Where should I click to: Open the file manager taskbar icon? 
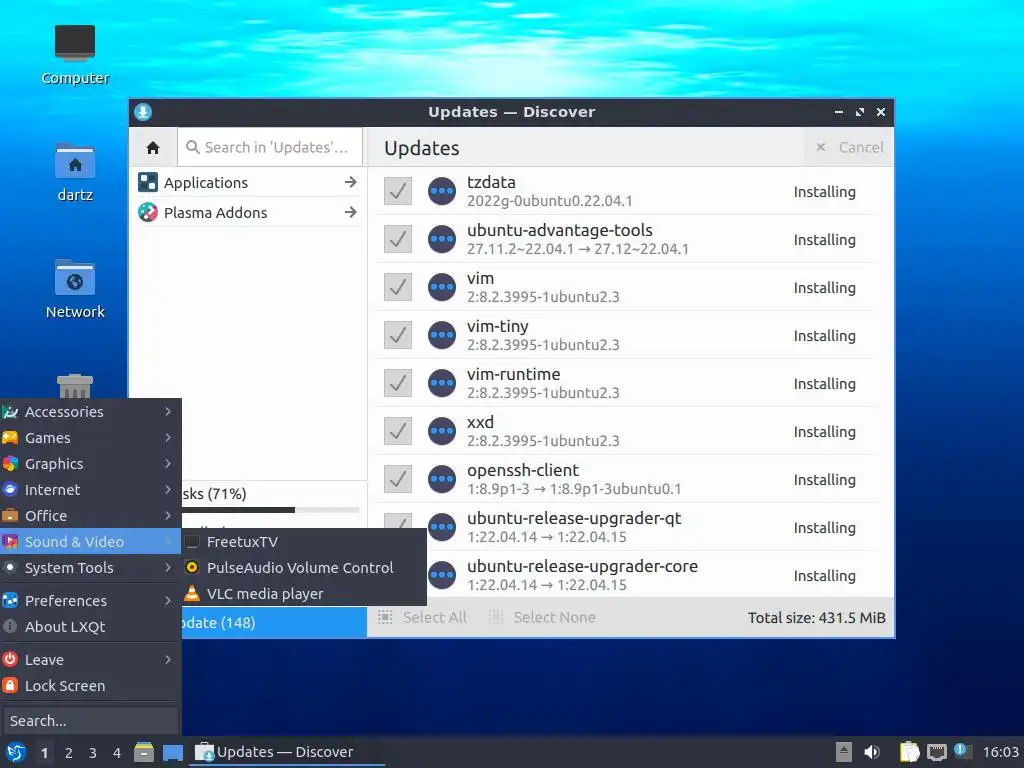click(x=144, y=752)
